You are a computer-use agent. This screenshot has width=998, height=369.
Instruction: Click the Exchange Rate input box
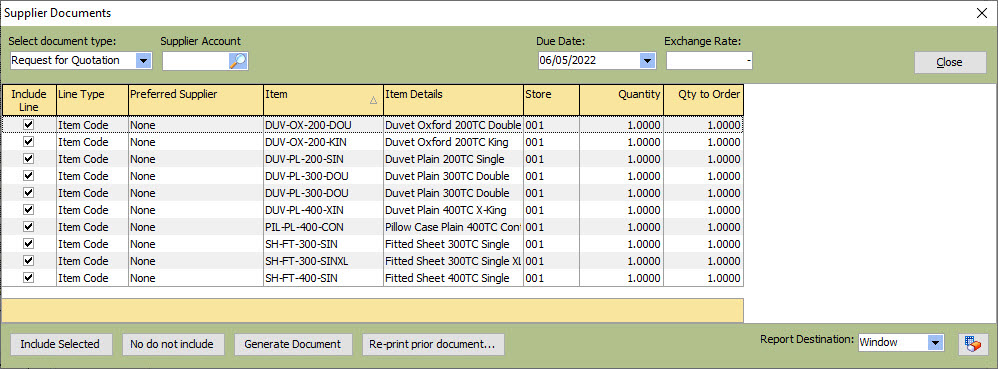click(709, 60)
